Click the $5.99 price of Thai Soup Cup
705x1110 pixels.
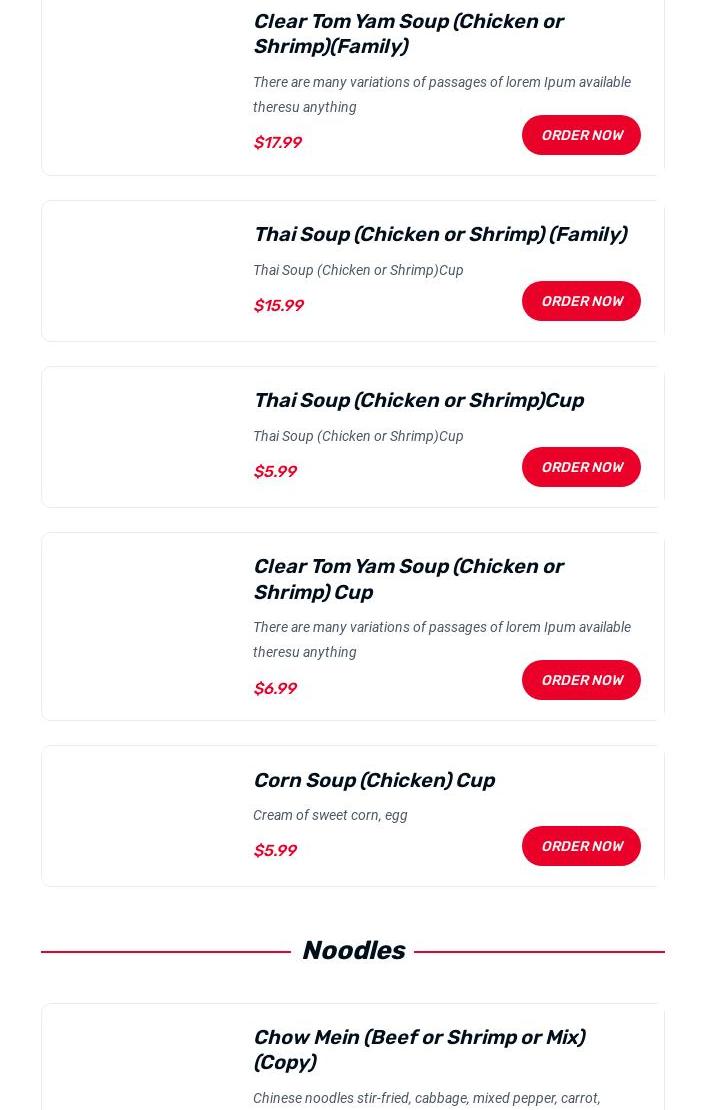pyautogui.click(x=275, y=471)
